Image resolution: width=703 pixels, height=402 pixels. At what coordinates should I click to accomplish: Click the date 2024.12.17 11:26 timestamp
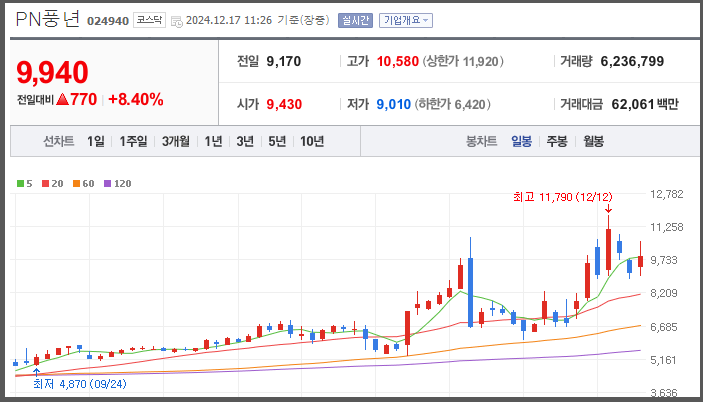tap(229, 20)
